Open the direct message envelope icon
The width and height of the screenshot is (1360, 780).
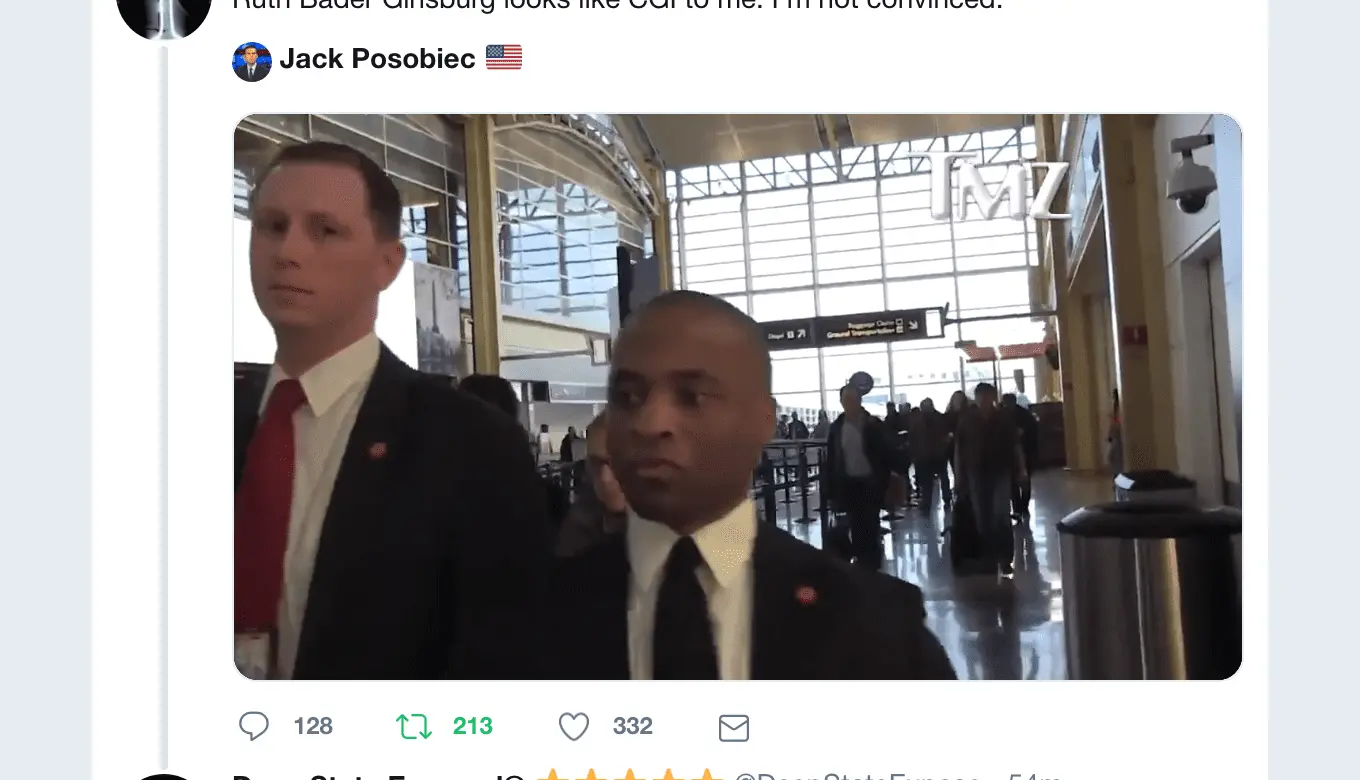click(734, 727)
